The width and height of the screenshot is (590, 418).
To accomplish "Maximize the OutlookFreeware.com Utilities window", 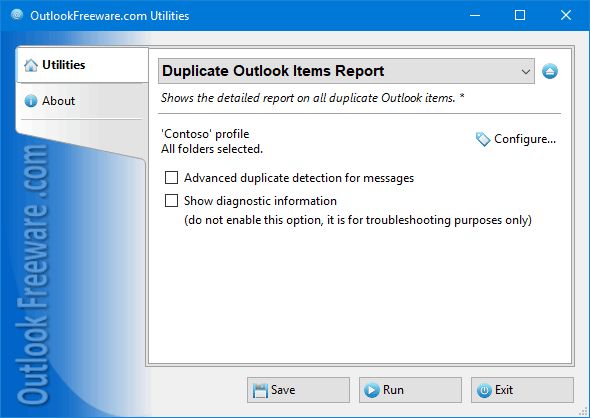I will (520, 15).
